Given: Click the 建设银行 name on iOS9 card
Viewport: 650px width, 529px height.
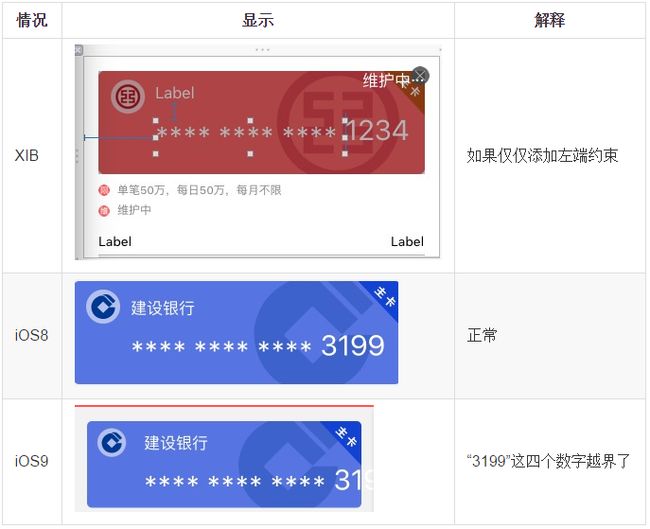Looking at the screenshot, I should [176, 443].
